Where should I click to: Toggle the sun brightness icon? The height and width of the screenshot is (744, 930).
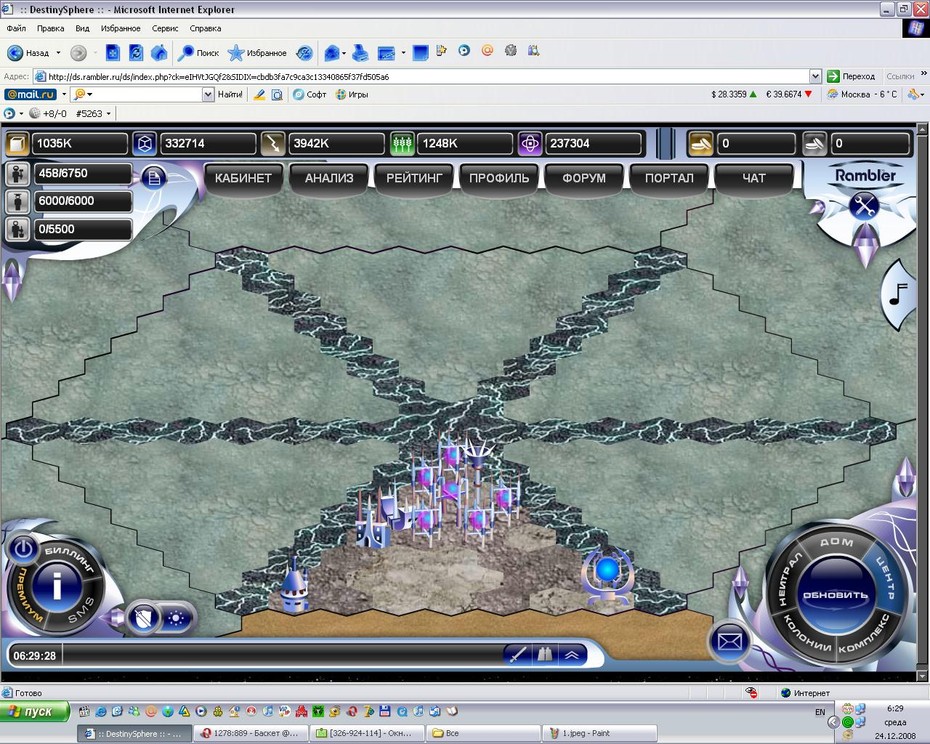176,619
